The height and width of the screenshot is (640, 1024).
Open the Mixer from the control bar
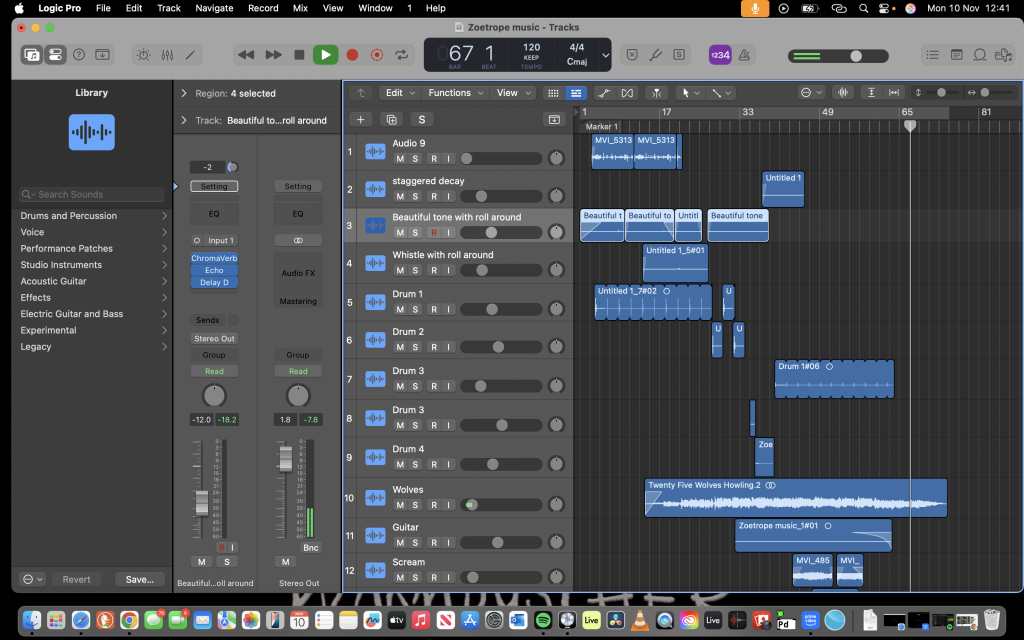click(x=167, y=55)
